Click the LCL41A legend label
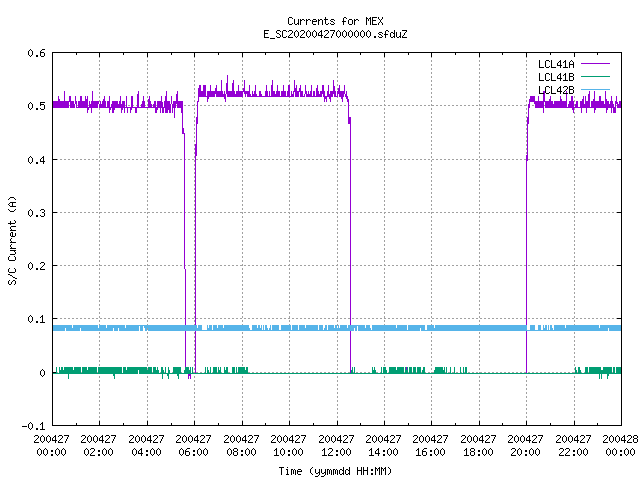The height and width of the screenshot is (480, 640). coord(556,64)
